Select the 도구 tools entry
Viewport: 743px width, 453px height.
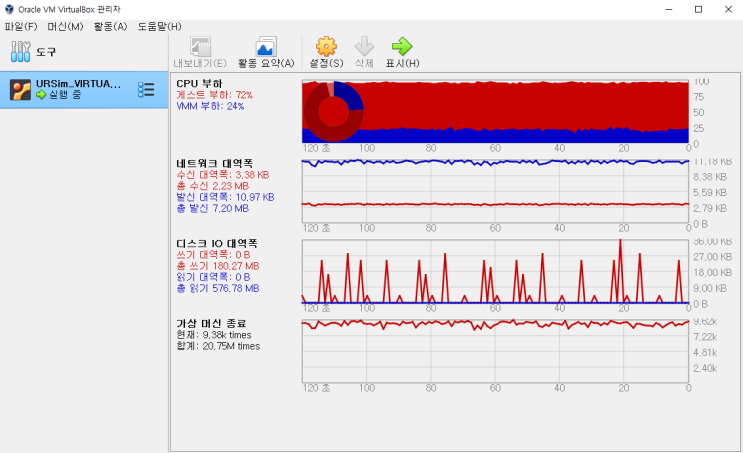coord(84,51)
